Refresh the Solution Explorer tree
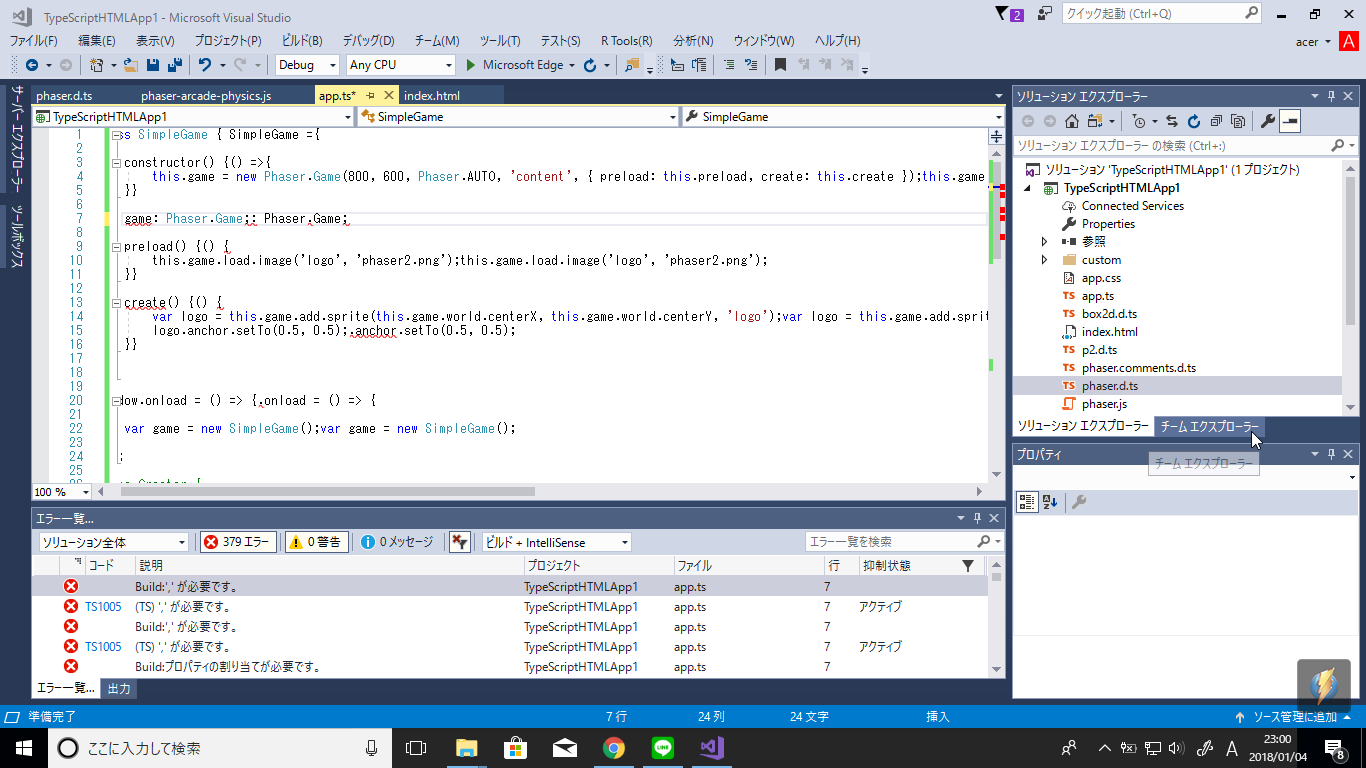Viewport: 1366px width, 768px height. point(1194,121)
